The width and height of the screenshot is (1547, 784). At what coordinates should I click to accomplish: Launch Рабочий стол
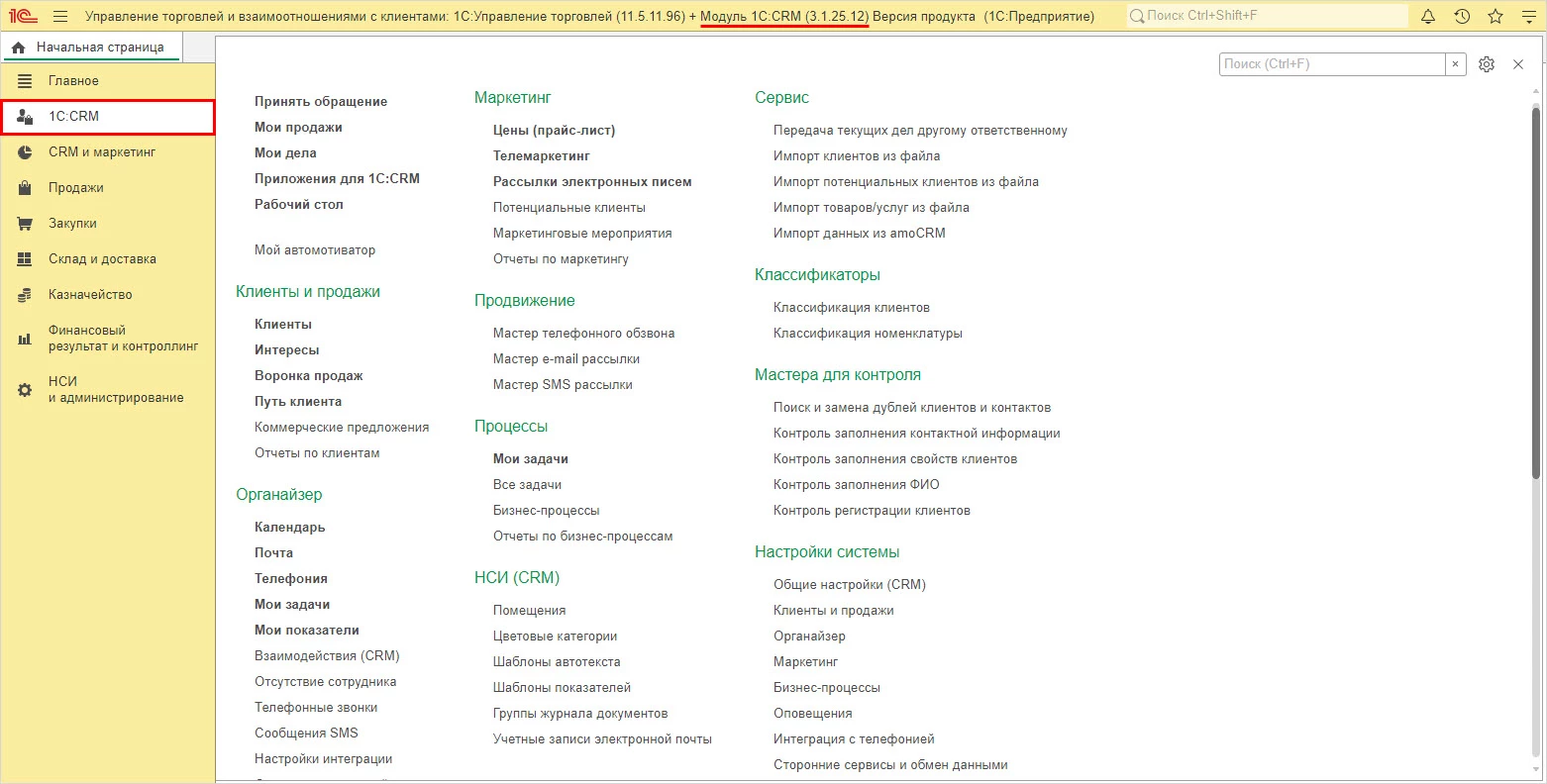299,205
